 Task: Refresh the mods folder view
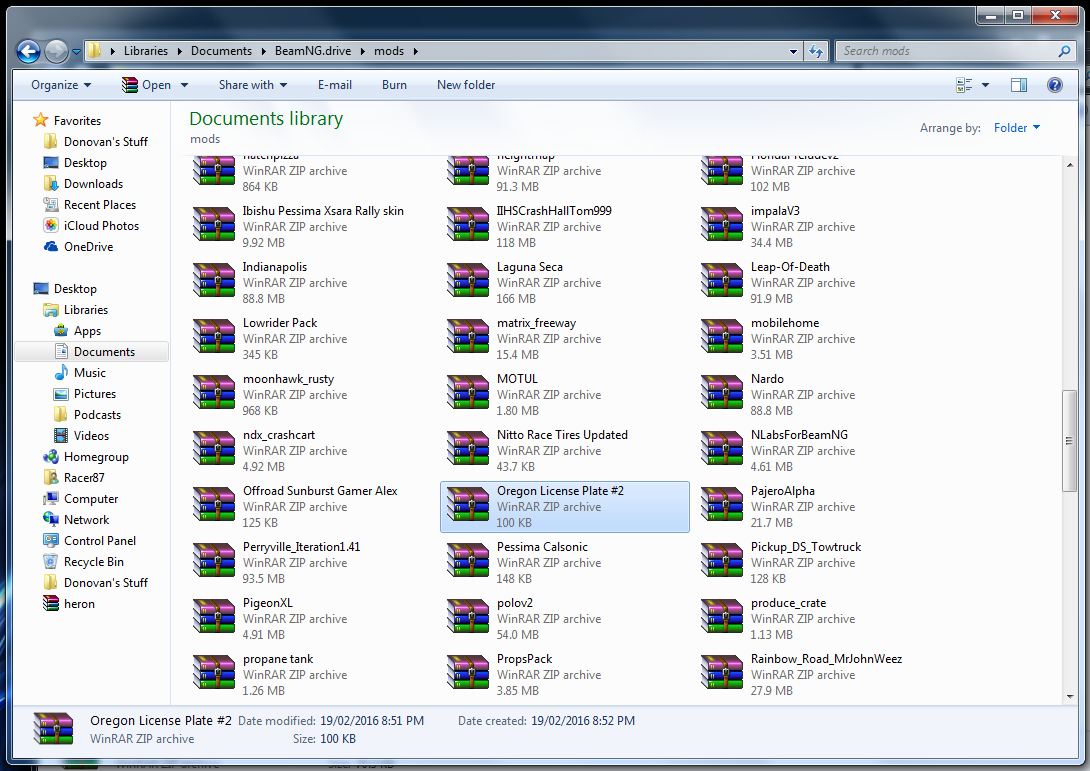pos(816,51)
